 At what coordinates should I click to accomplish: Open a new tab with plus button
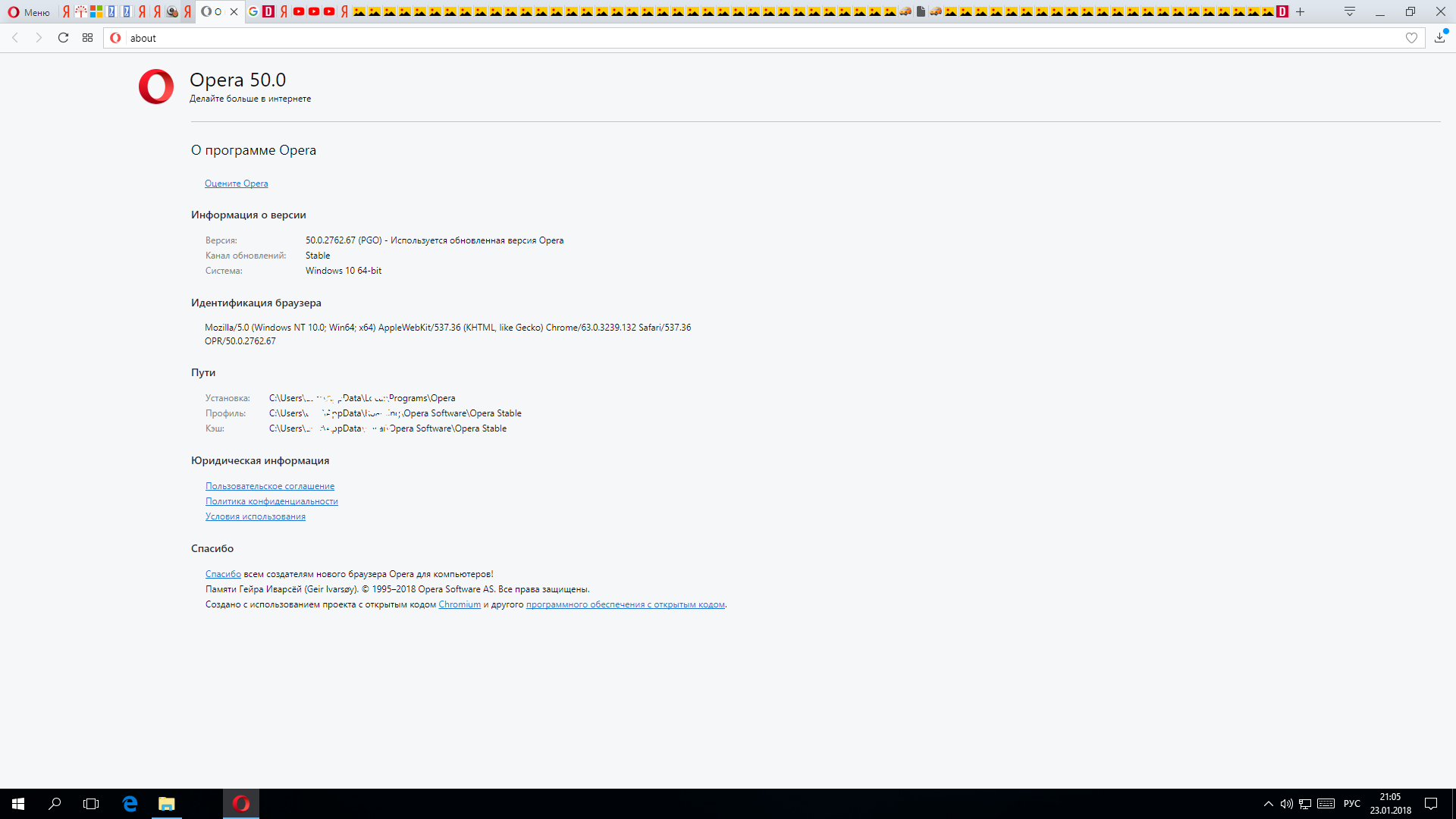[x=1300, y=12]
